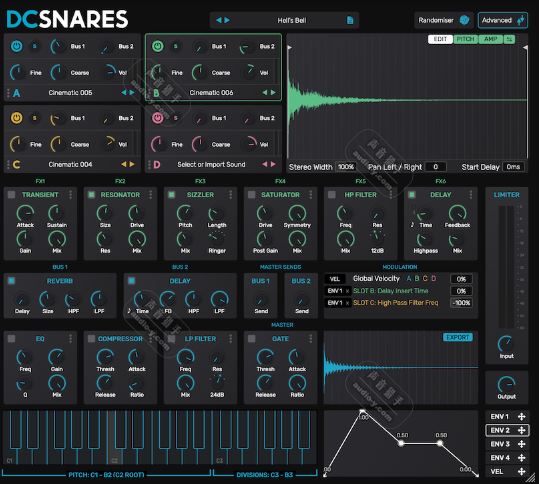Viewport: 539px width, 484px height.
Task: Open the three-dot menu on SATURATOR
Action: [x=310, y=195]
